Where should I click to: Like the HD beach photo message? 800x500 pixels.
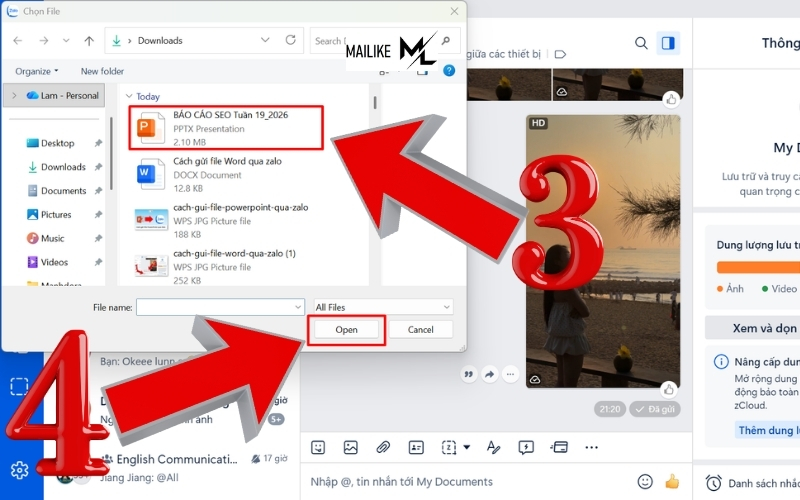click(x=668, y=390)
